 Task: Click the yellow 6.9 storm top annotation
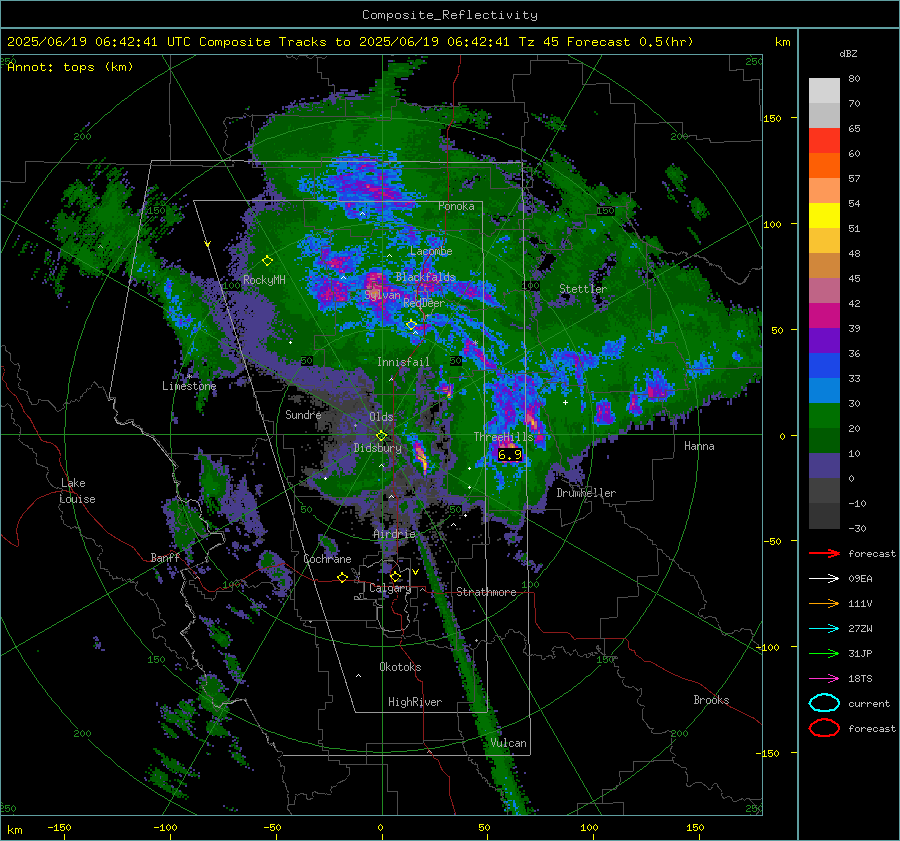pos(510,455)
